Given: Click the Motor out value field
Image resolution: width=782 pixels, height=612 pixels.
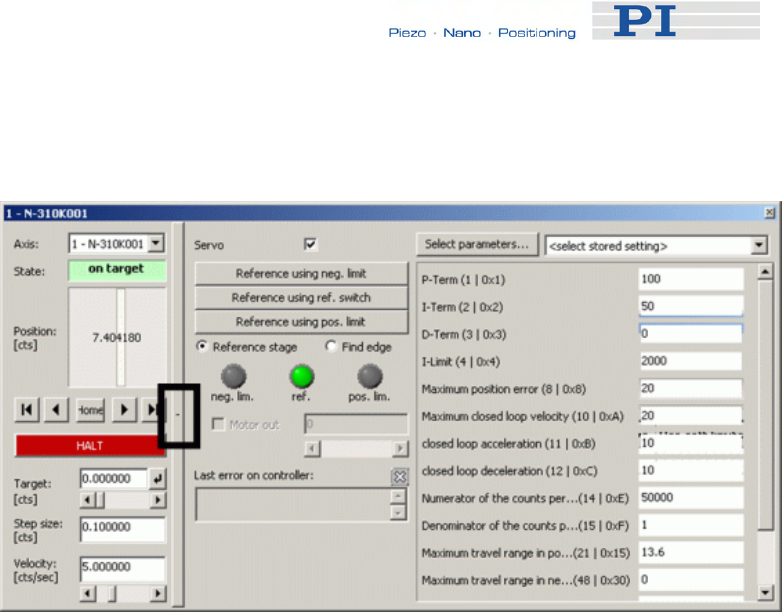Looking at the screenshot, I should 356,424.
